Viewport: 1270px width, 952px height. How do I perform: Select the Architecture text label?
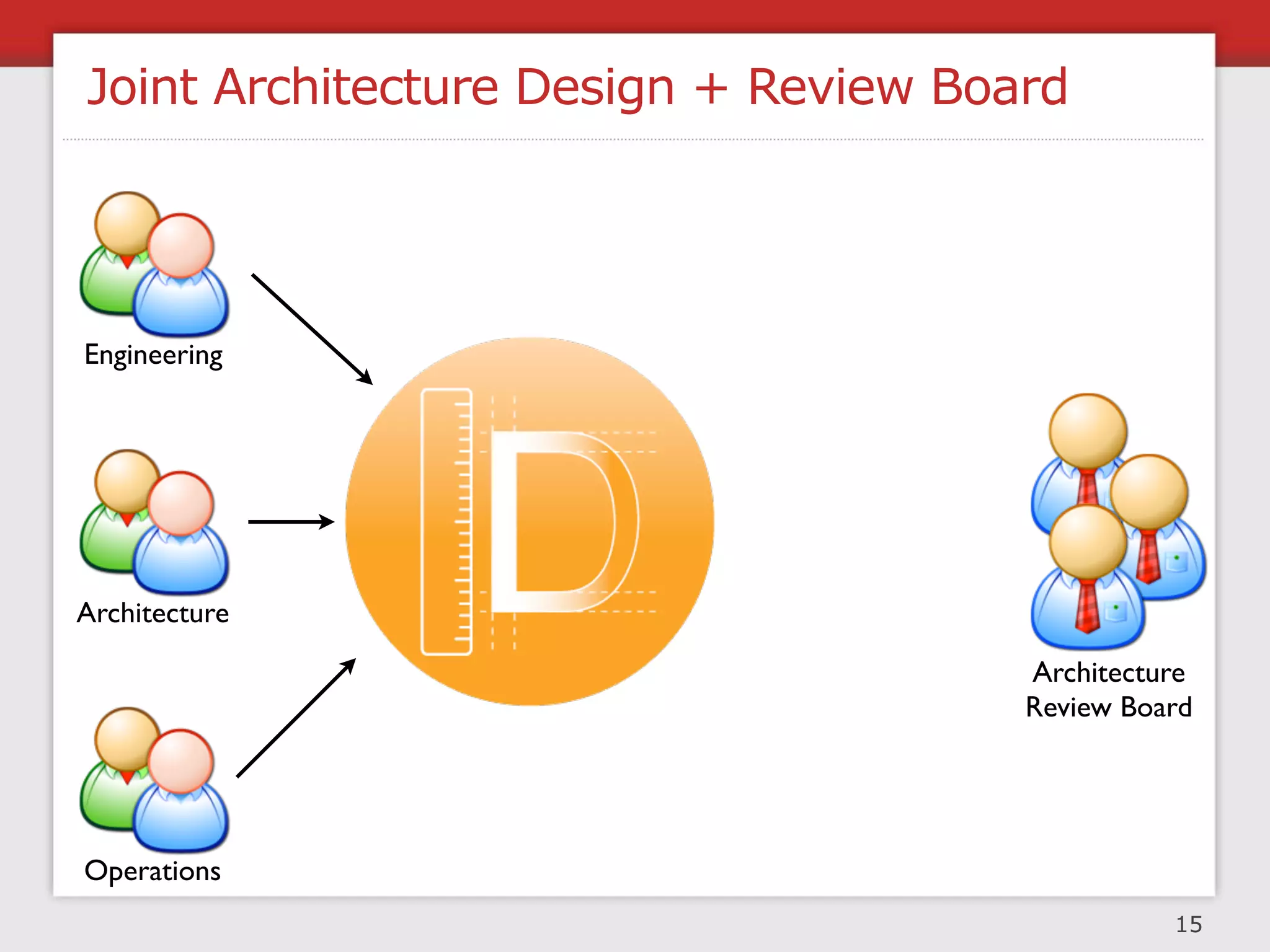pyautogui.click(x=153, y=613)
